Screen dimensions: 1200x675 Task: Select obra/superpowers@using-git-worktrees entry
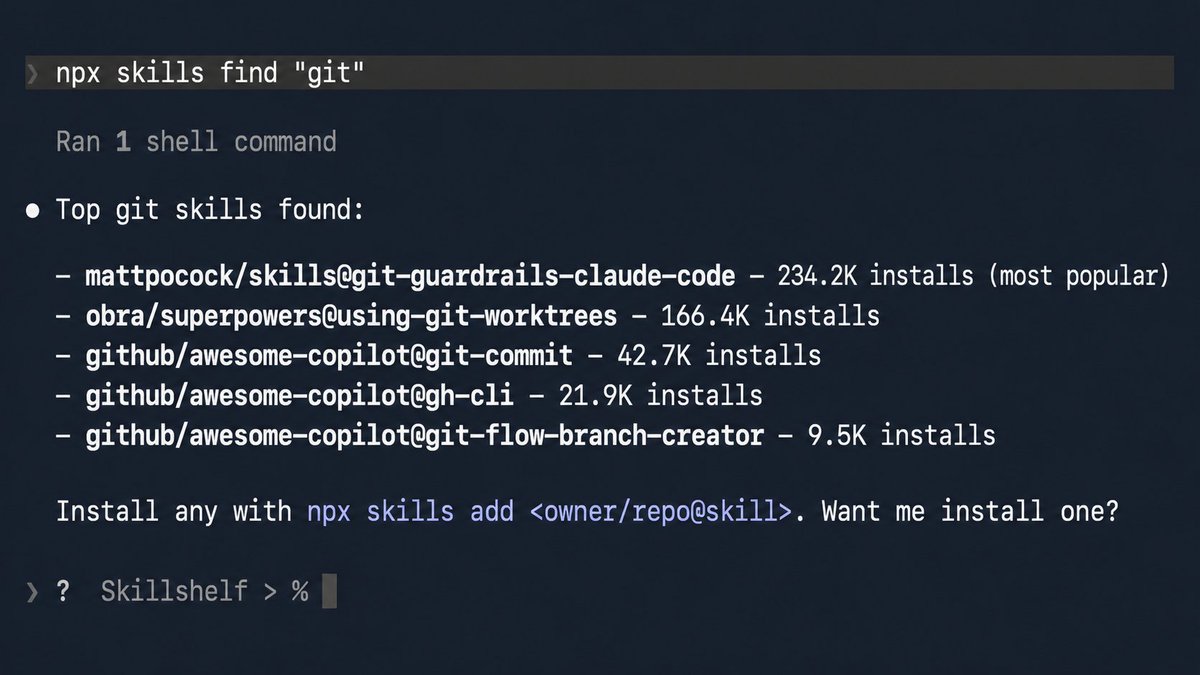351,317
